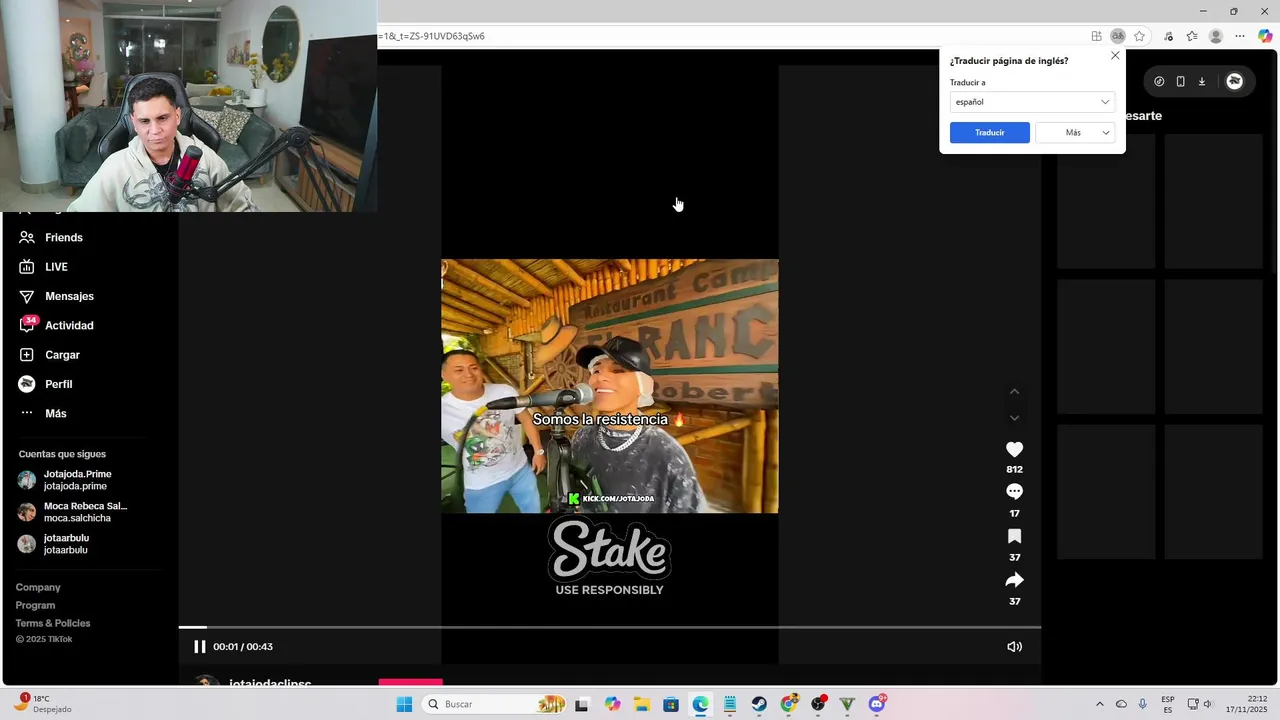
Task: Seek along the video progress bar
Action: click(610, 627)
